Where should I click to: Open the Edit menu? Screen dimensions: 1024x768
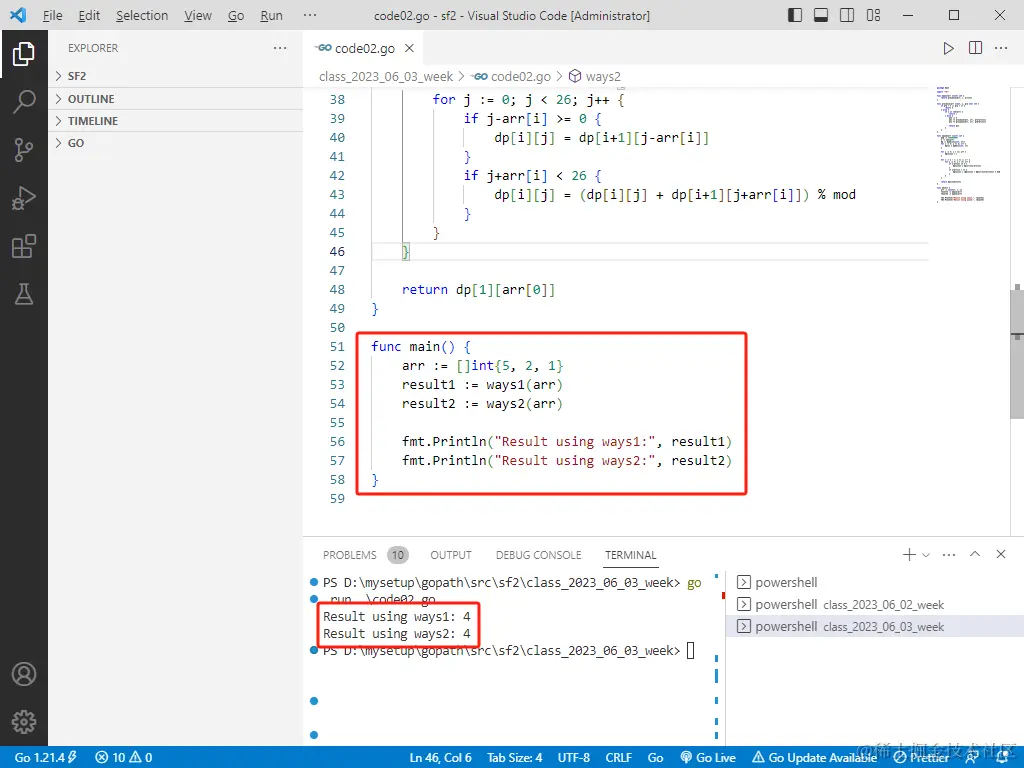[x=89, y=15]
